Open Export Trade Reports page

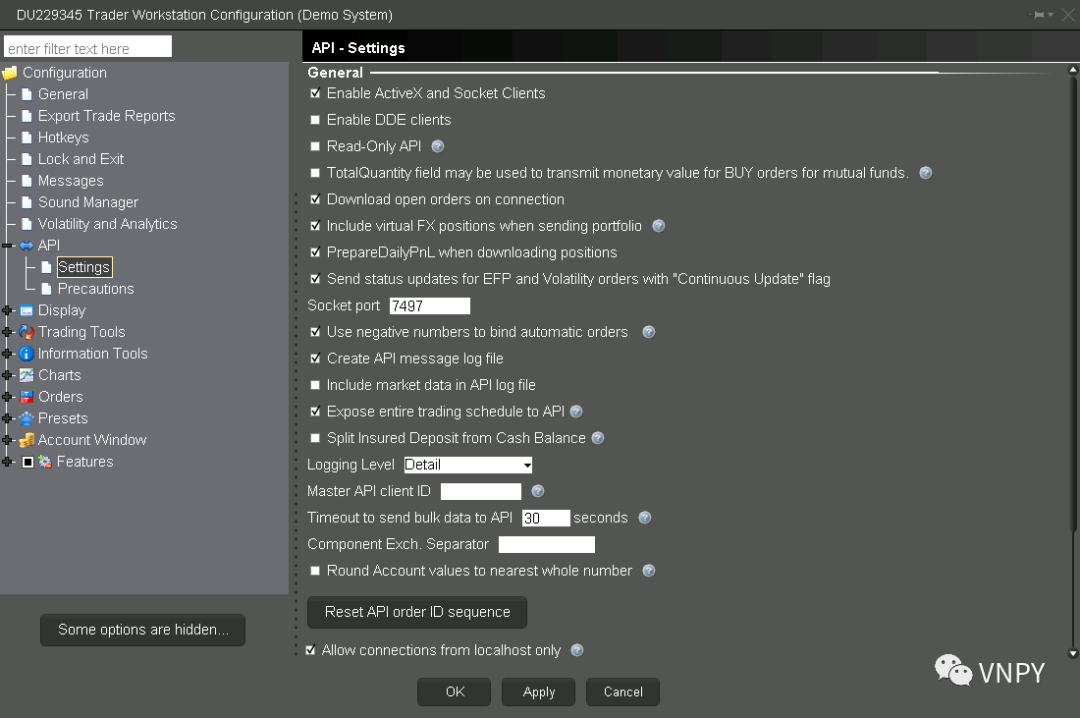[x=106, y=116]
